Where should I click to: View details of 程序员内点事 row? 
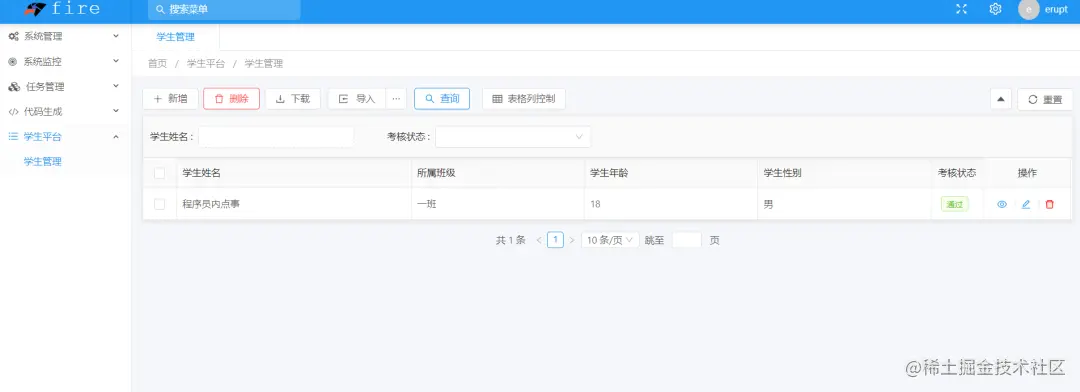click(1002, 205)
